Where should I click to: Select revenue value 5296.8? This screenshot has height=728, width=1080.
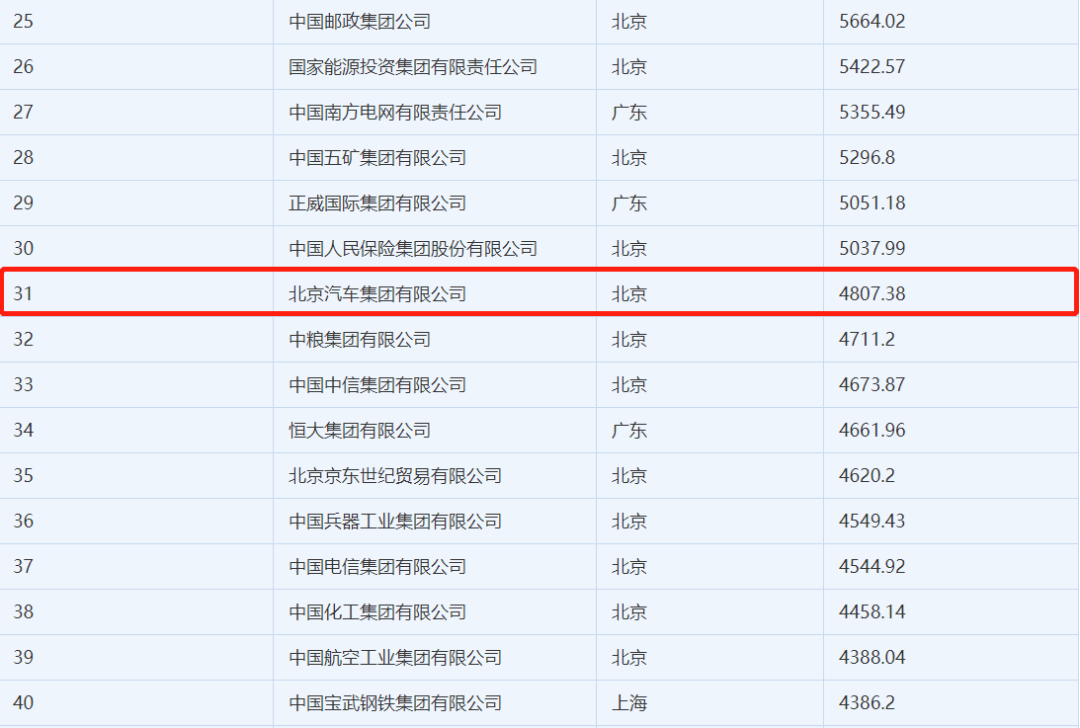tap(867, 158)
